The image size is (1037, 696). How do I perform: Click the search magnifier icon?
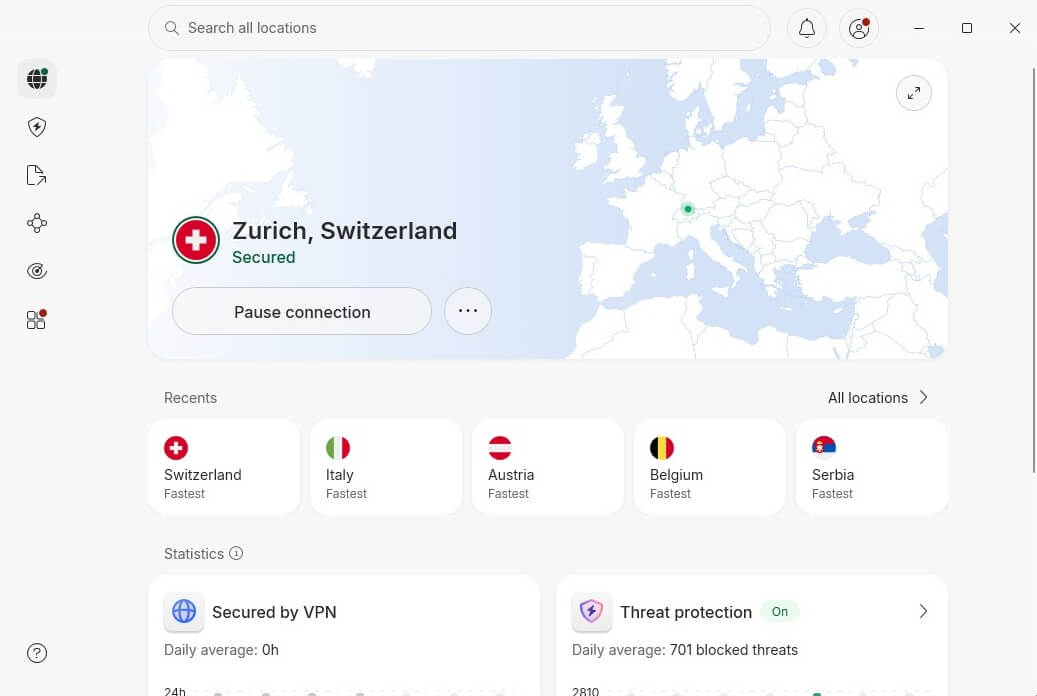pos(172,28)
